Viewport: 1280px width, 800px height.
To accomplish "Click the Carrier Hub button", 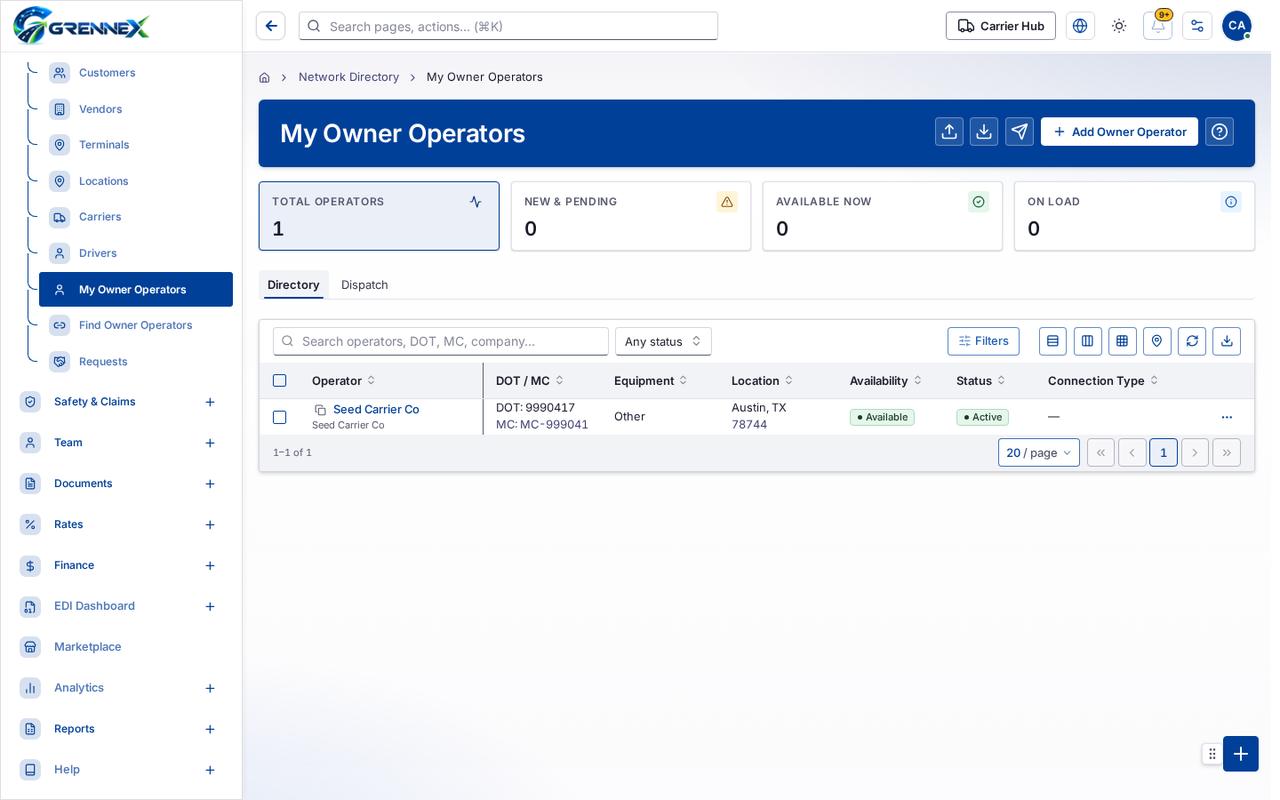I will point(1001,26).
